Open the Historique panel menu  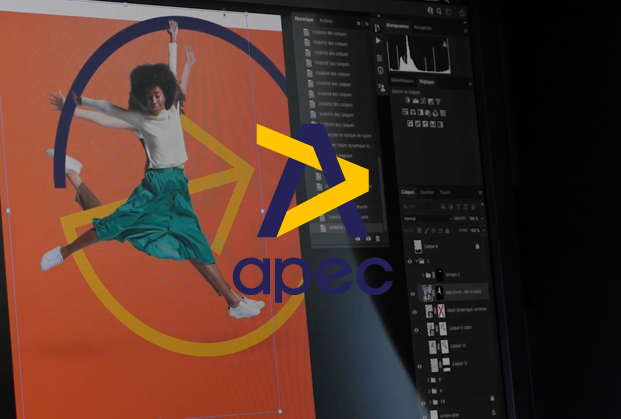pos(367,24)
